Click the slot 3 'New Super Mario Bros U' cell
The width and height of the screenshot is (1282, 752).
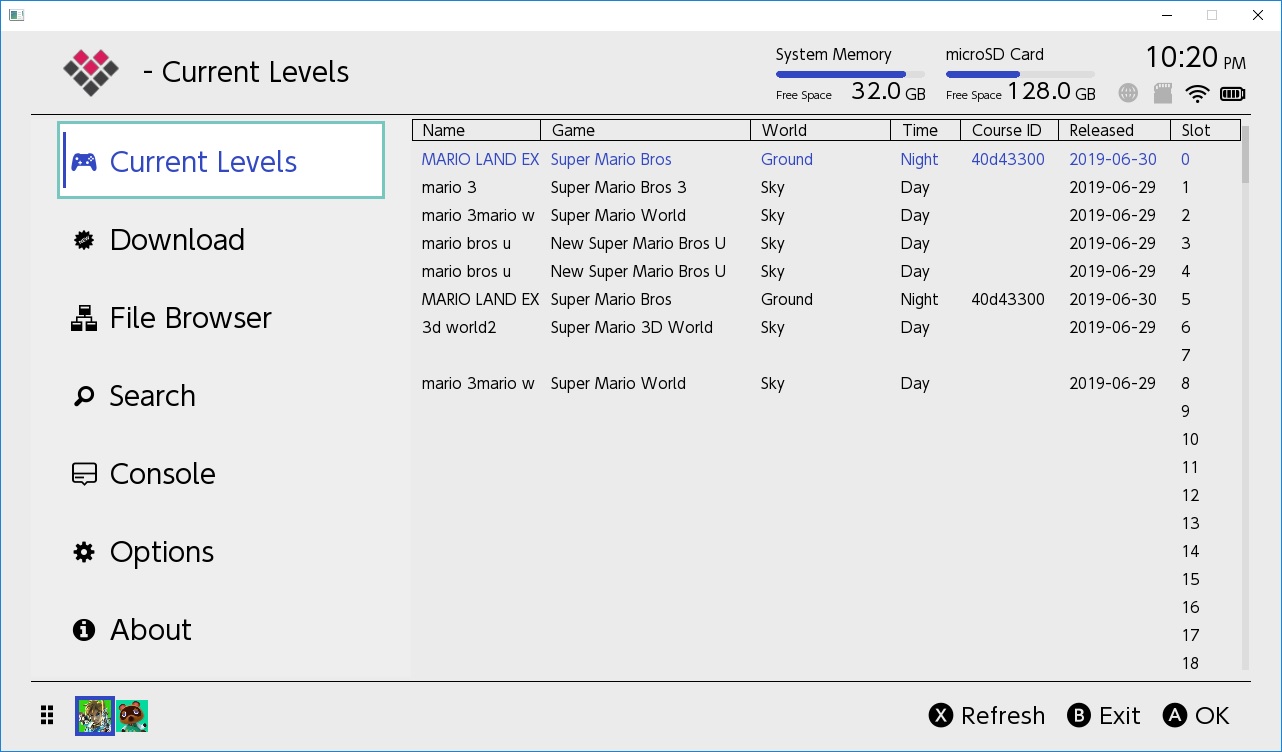pyautogui.click(x=638, y=243)
